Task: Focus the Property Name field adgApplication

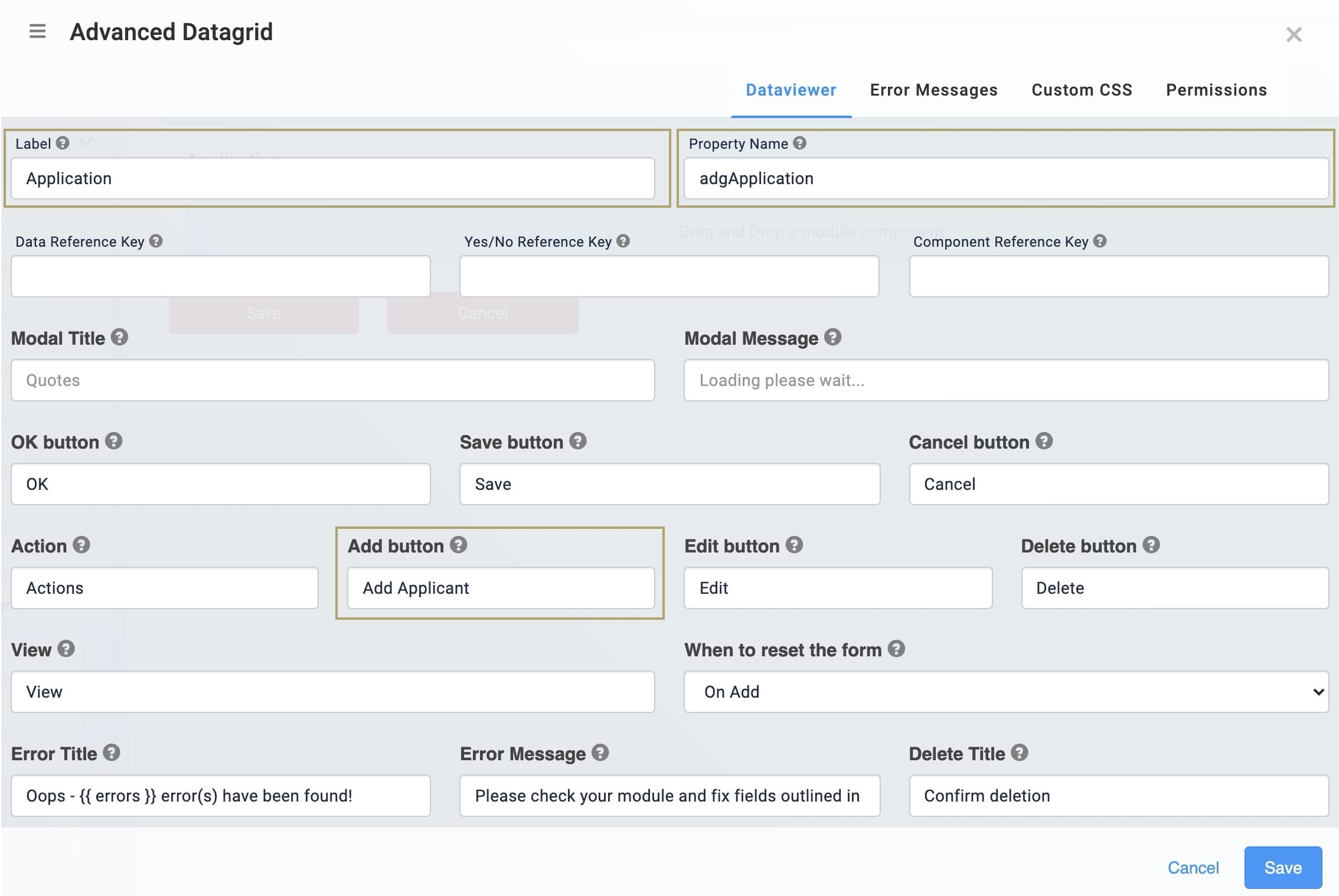Action: click(x=1006, y=178)
